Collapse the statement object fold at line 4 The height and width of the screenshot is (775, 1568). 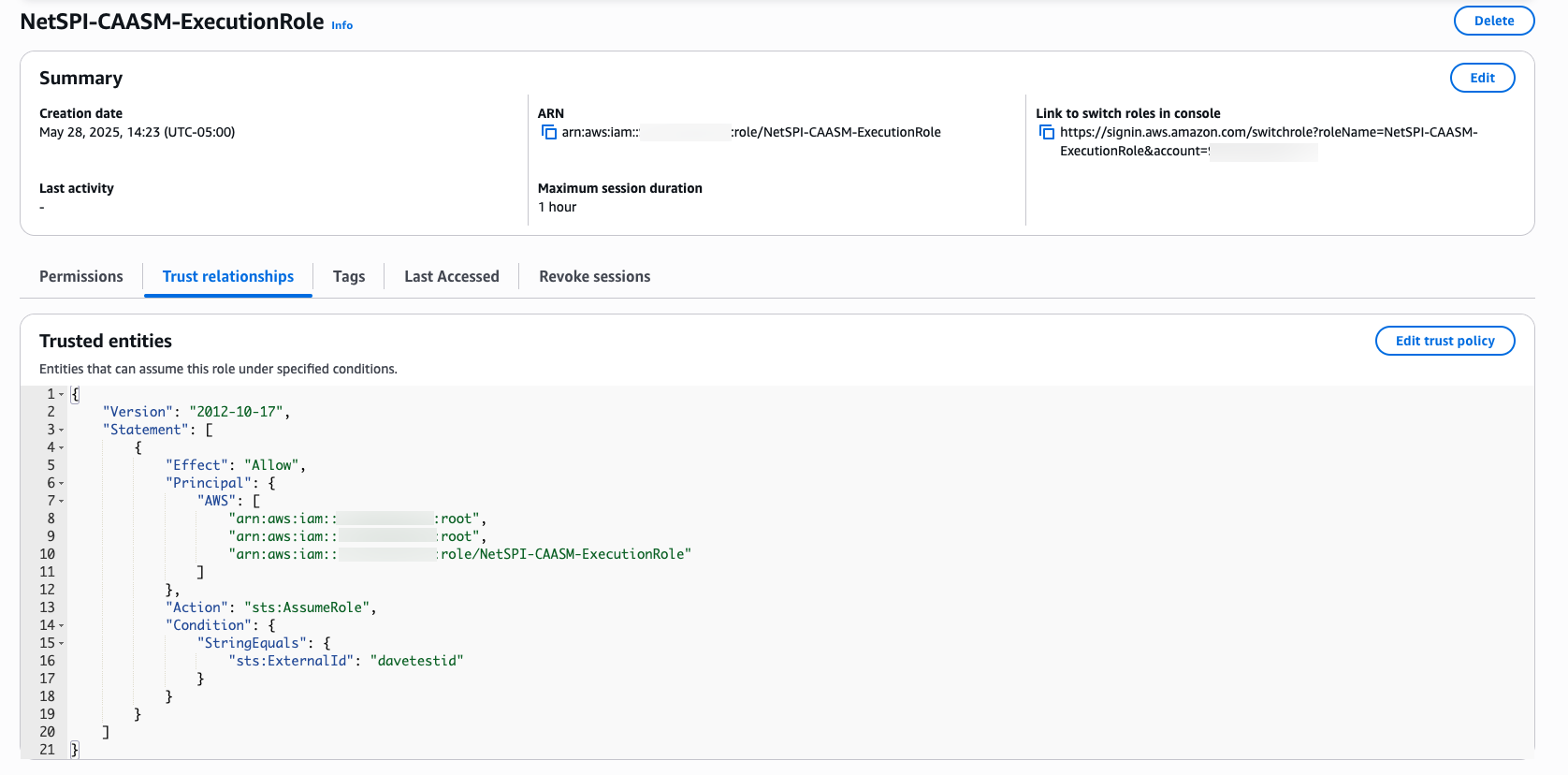(62, 447)
